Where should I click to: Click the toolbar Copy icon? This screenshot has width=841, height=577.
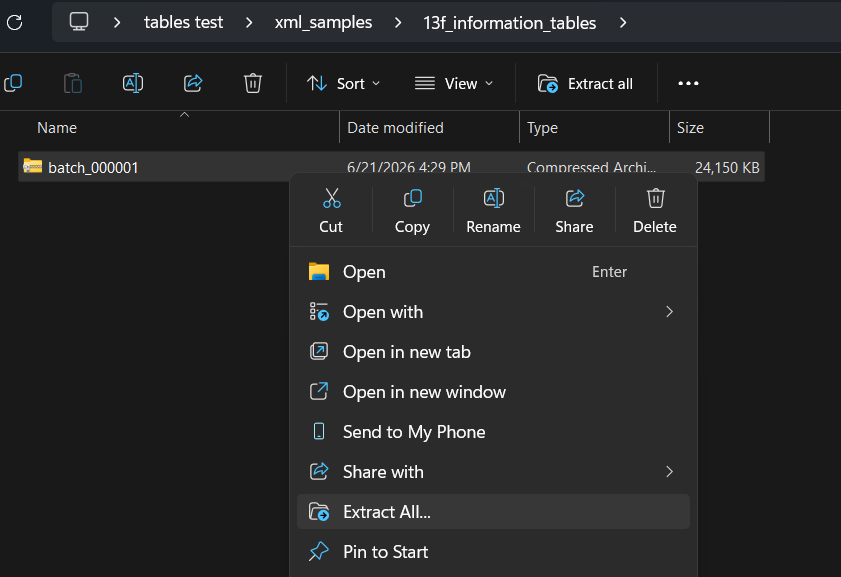click(x=13, y=83)
